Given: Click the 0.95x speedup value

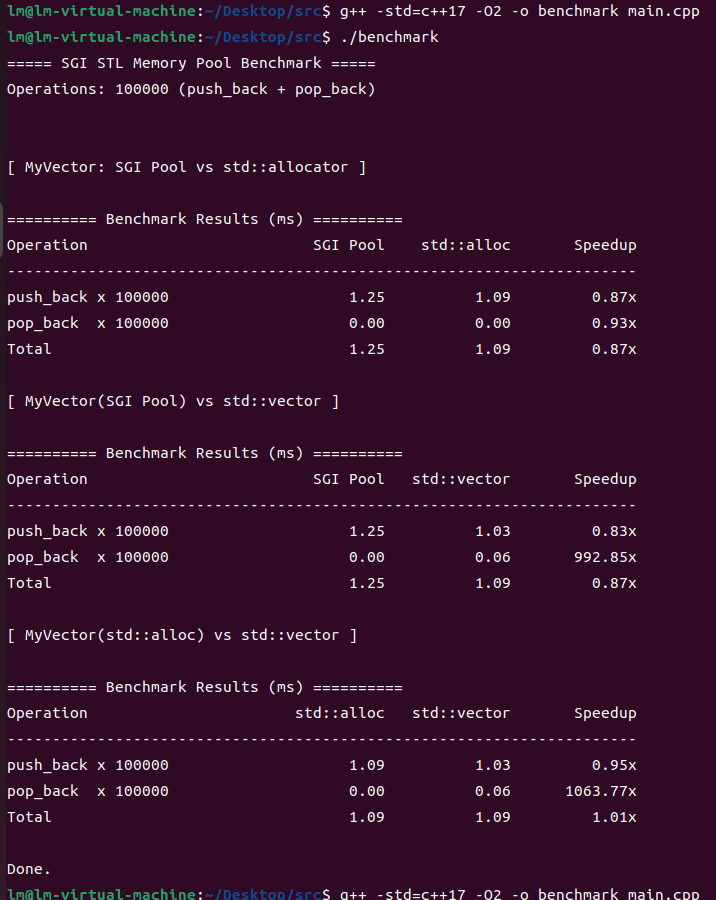Looking at the screenshot, I should 614,766.
